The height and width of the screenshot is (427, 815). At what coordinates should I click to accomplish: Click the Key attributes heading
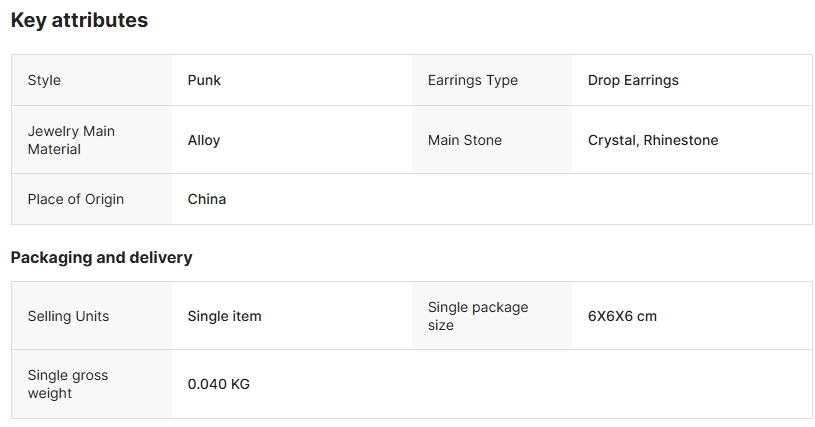79,20
